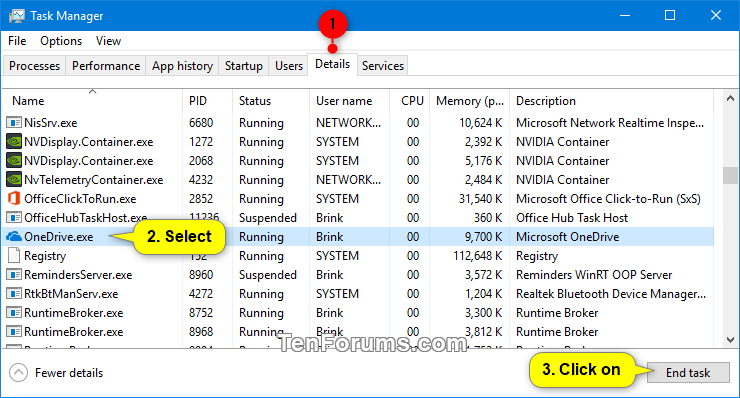Click the Microsoft OneDrive description
Image resolution: width=740 pixels, height=398 pixels.
pos(567,237)
